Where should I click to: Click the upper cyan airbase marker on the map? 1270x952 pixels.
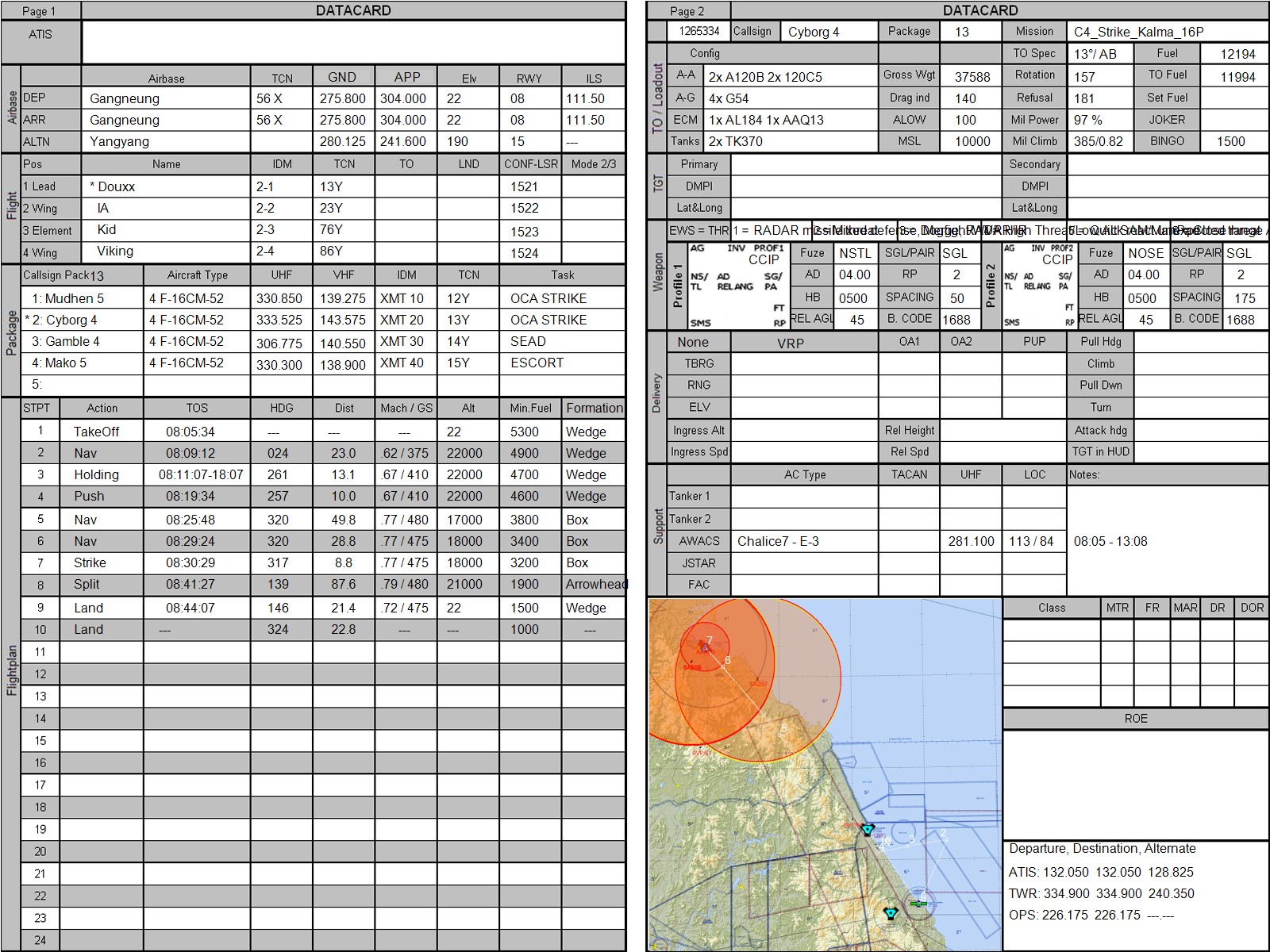[x=868, y=829]
